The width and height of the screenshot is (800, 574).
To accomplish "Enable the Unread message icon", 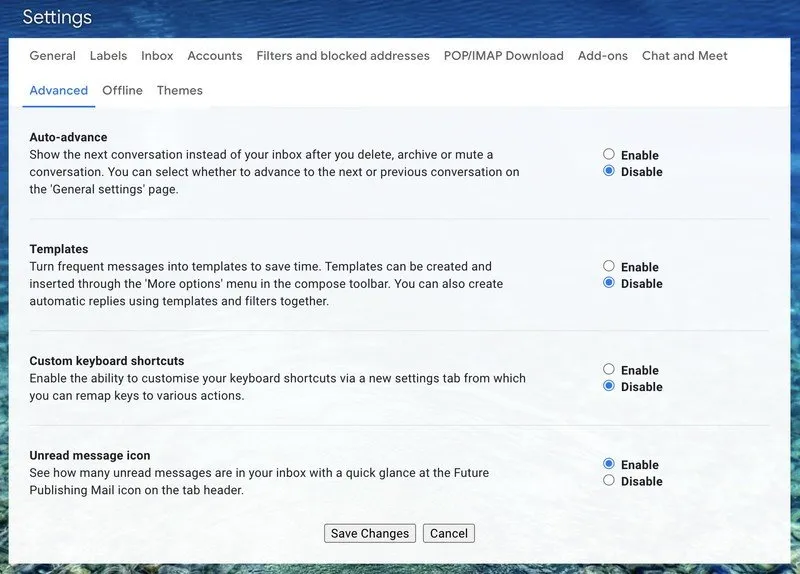I will 609,465.
